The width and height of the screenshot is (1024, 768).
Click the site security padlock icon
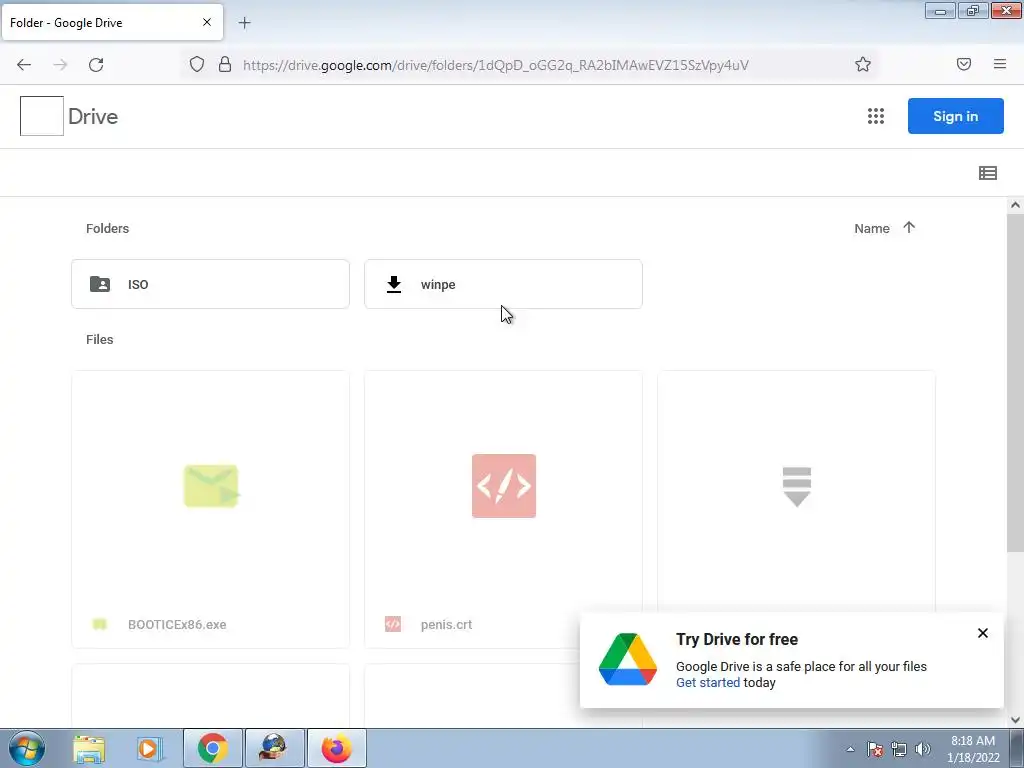[x=225, y=64]
